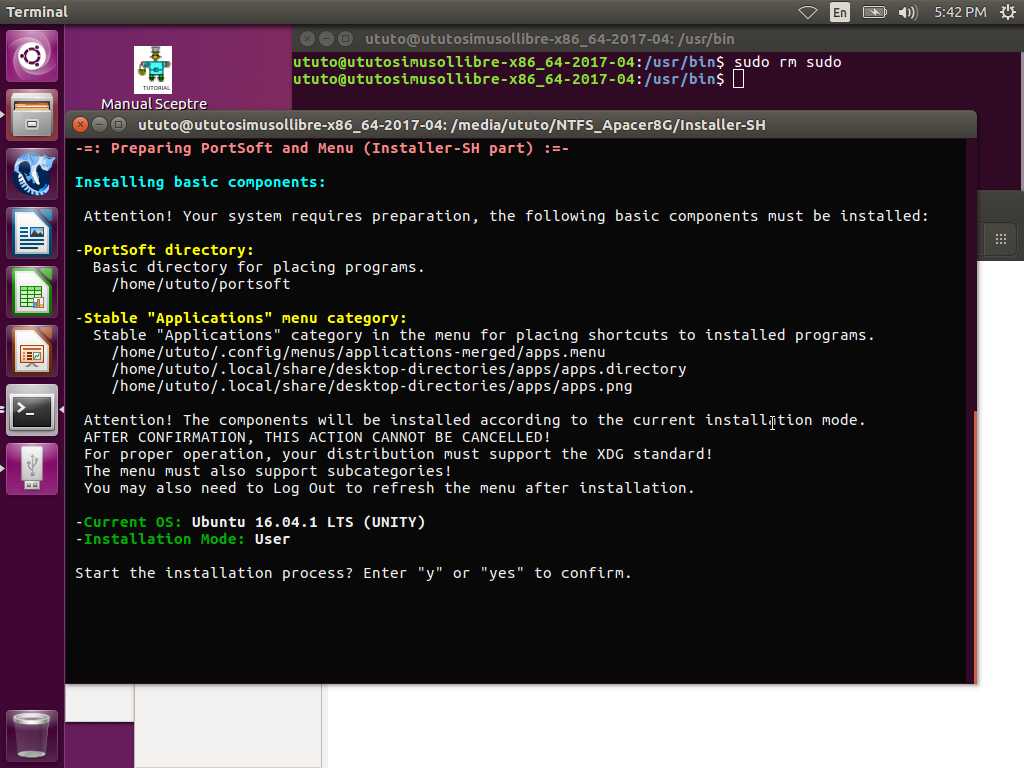Select the Terminal icon in the launcher
The height and width of the screenshot is (768, 1024).
tap(31, 409)
